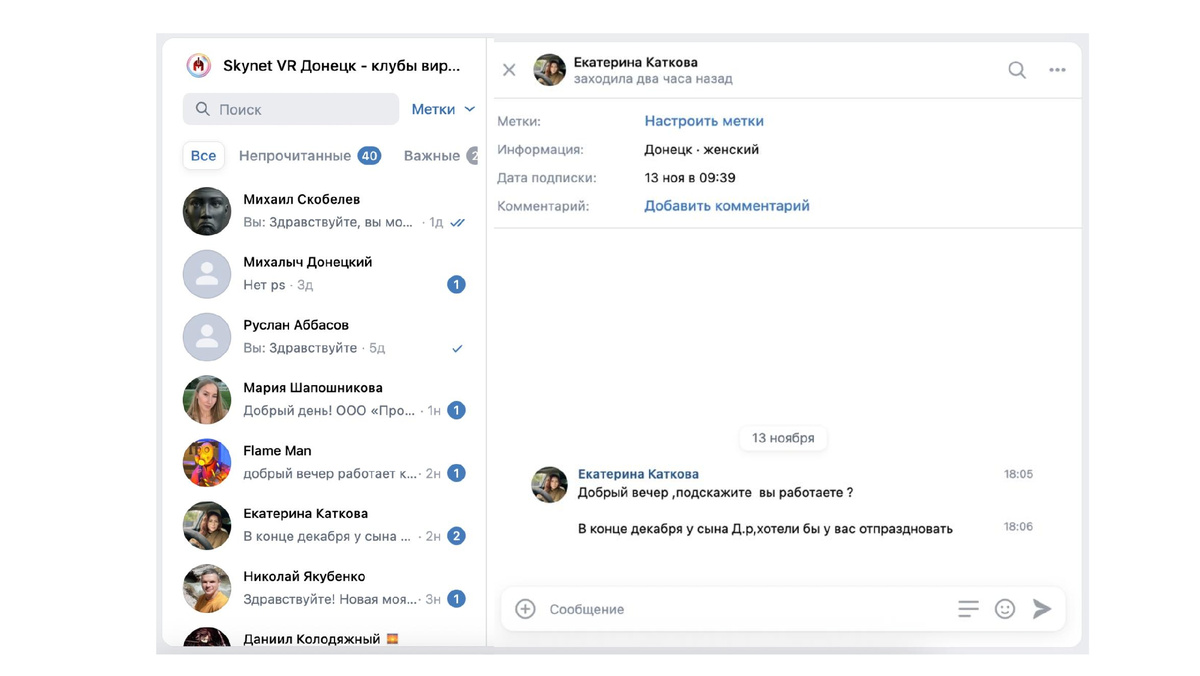The width and height of the screenshot is (1200, 676).
Task: Click unread badge on Flame Man chat
Action: pos(456,473)
